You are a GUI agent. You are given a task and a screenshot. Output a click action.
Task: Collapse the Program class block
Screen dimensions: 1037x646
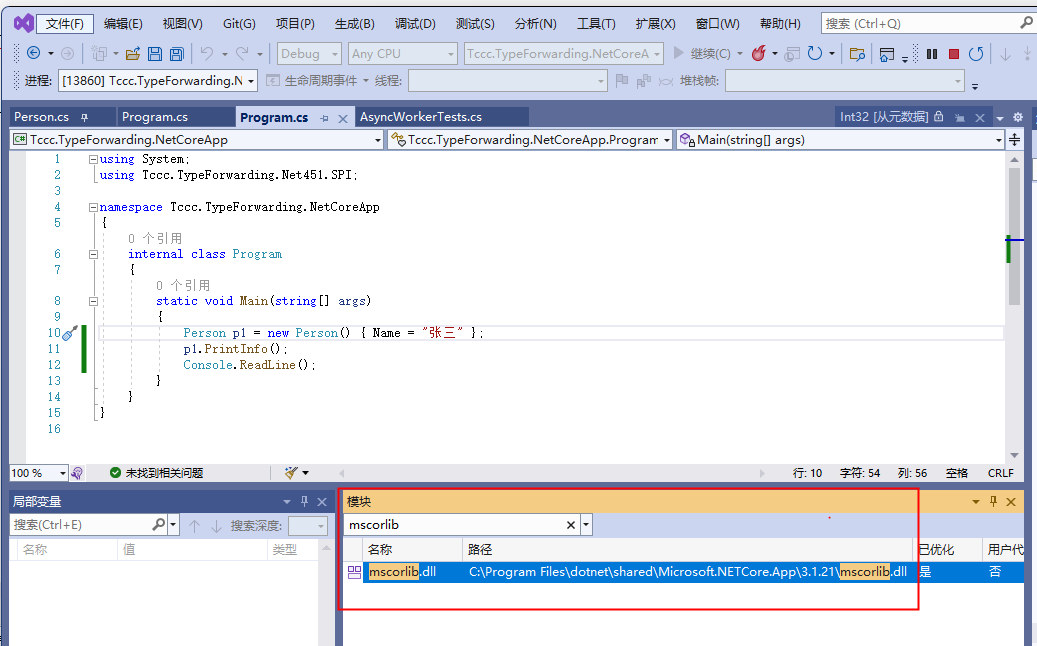pos(93,254)
